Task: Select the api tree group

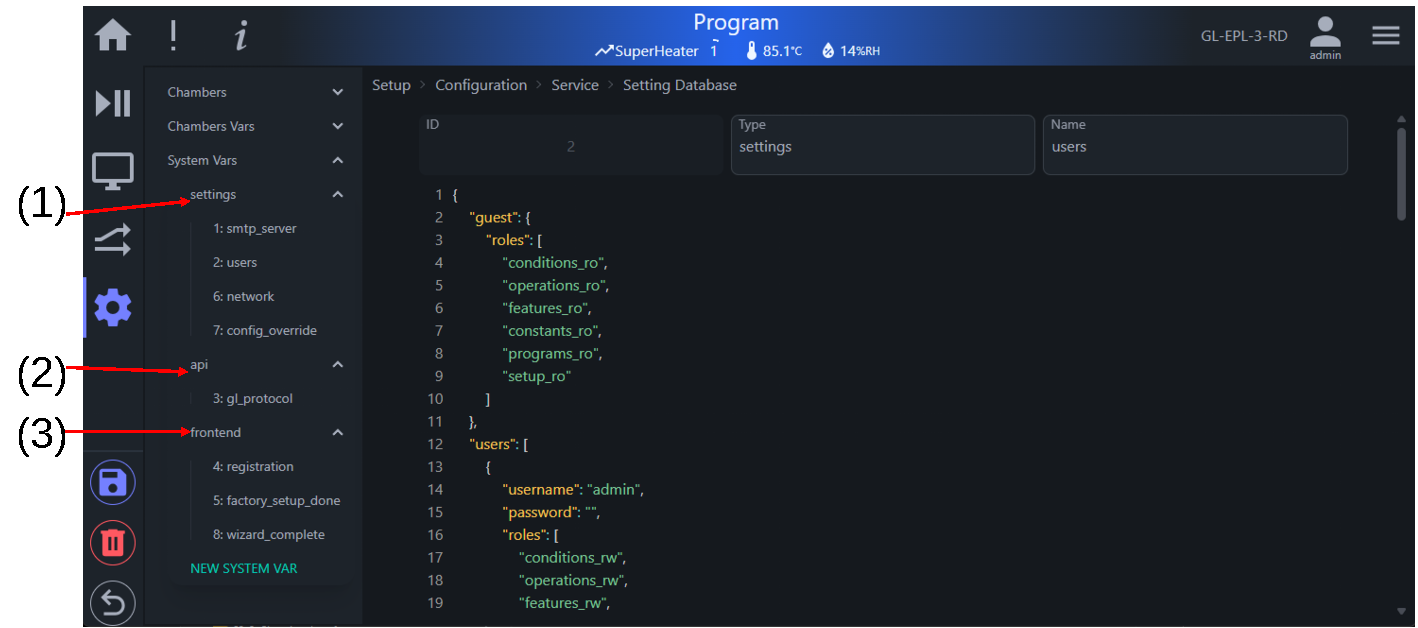Action: [x=199, y=364]
